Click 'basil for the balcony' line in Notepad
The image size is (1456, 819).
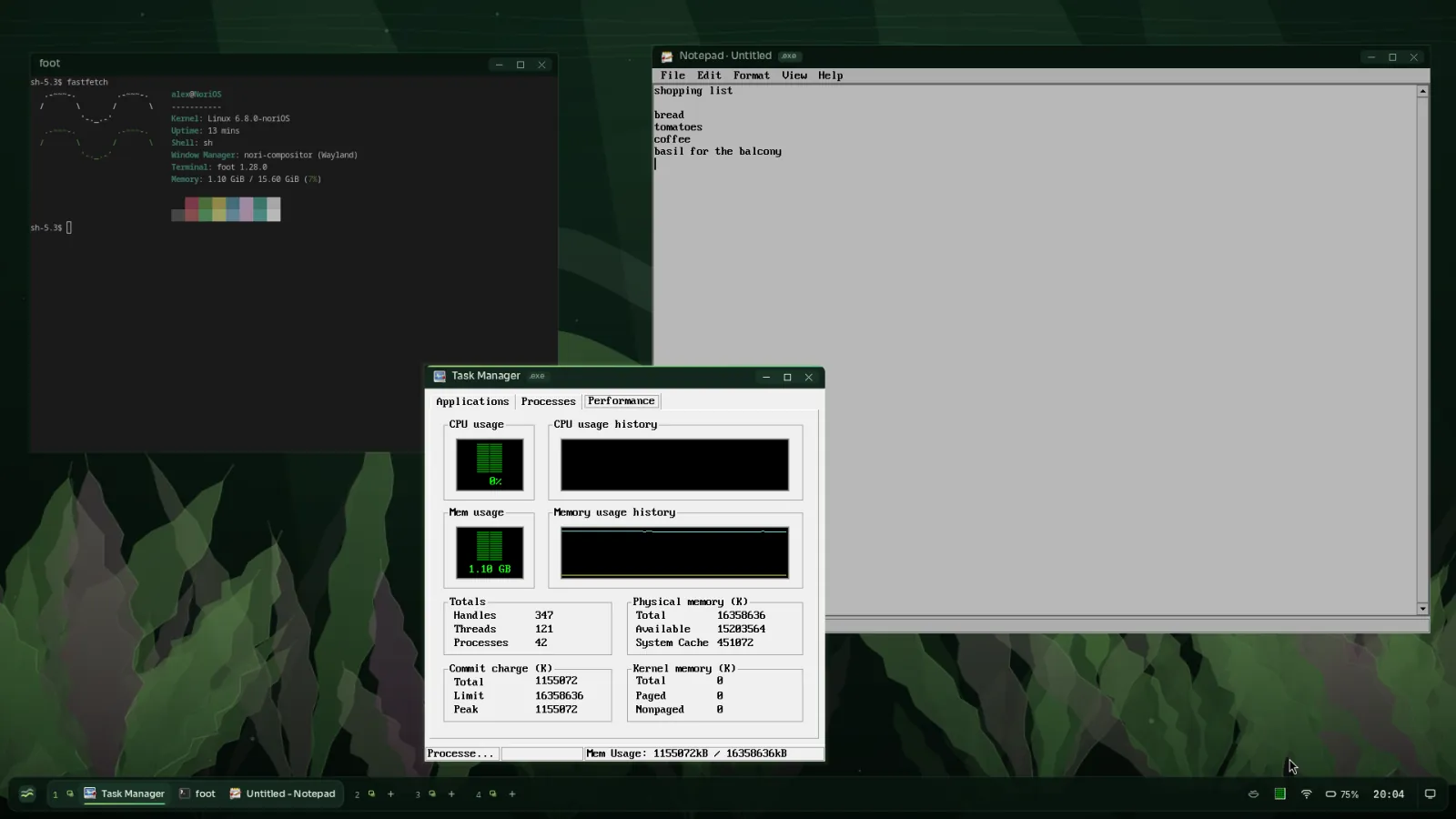[718, 151]
